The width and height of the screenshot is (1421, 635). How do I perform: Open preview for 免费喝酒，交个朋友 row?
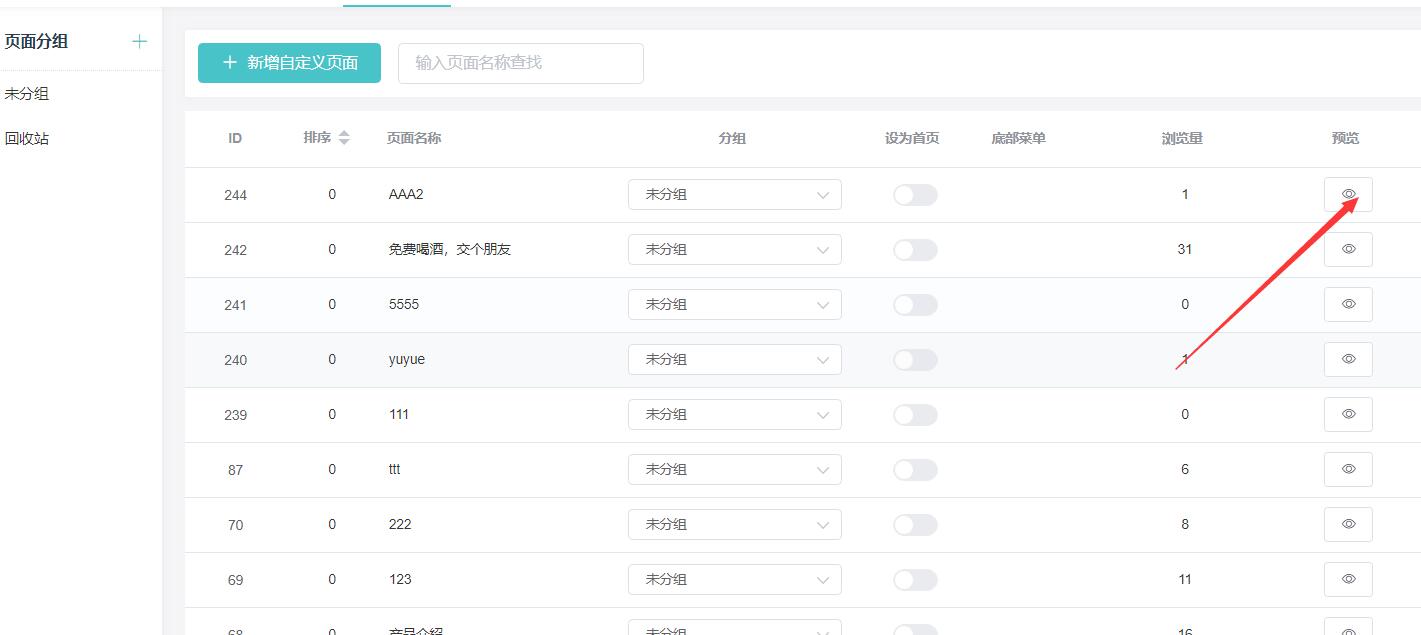[x=1348, y=249]
